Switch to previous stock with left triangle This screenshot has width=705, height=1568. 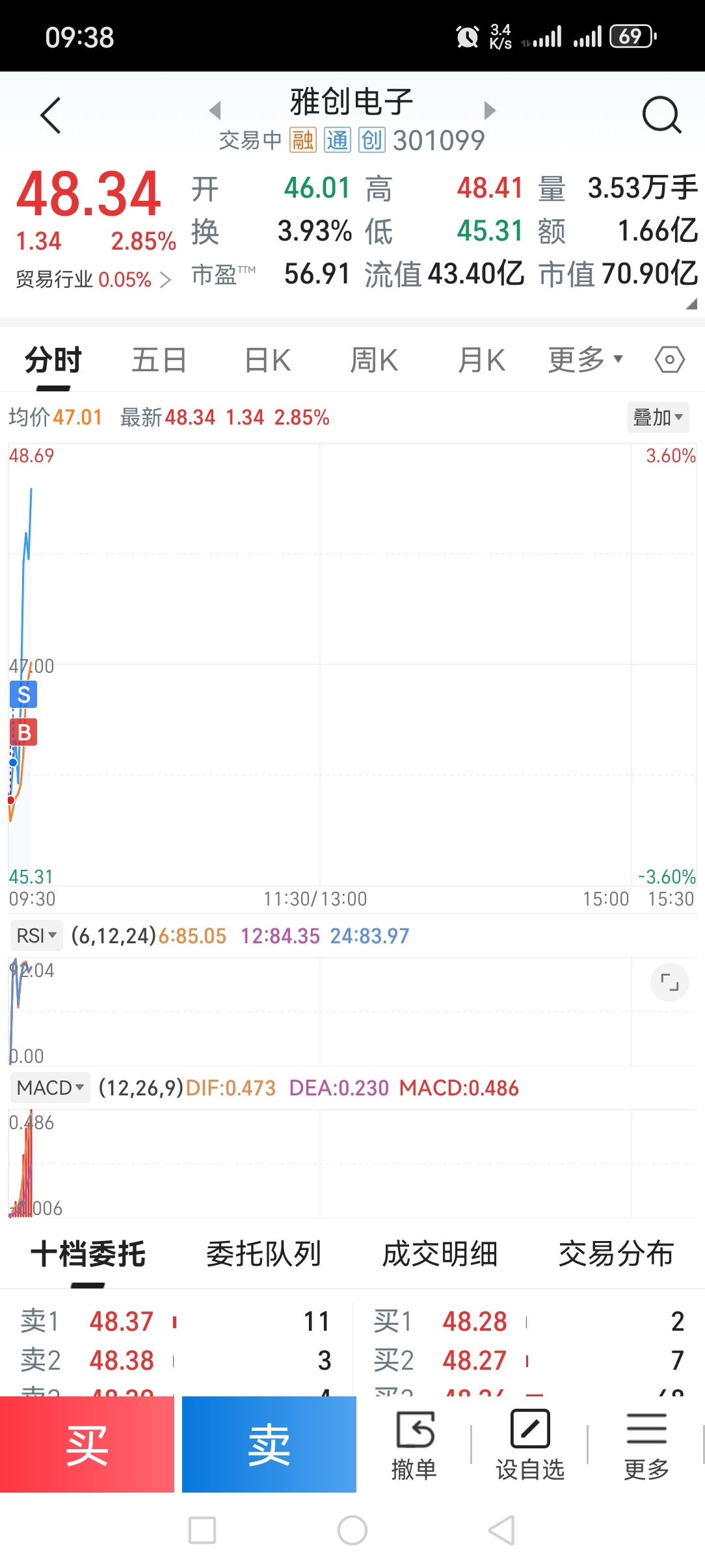pos(215,110)
